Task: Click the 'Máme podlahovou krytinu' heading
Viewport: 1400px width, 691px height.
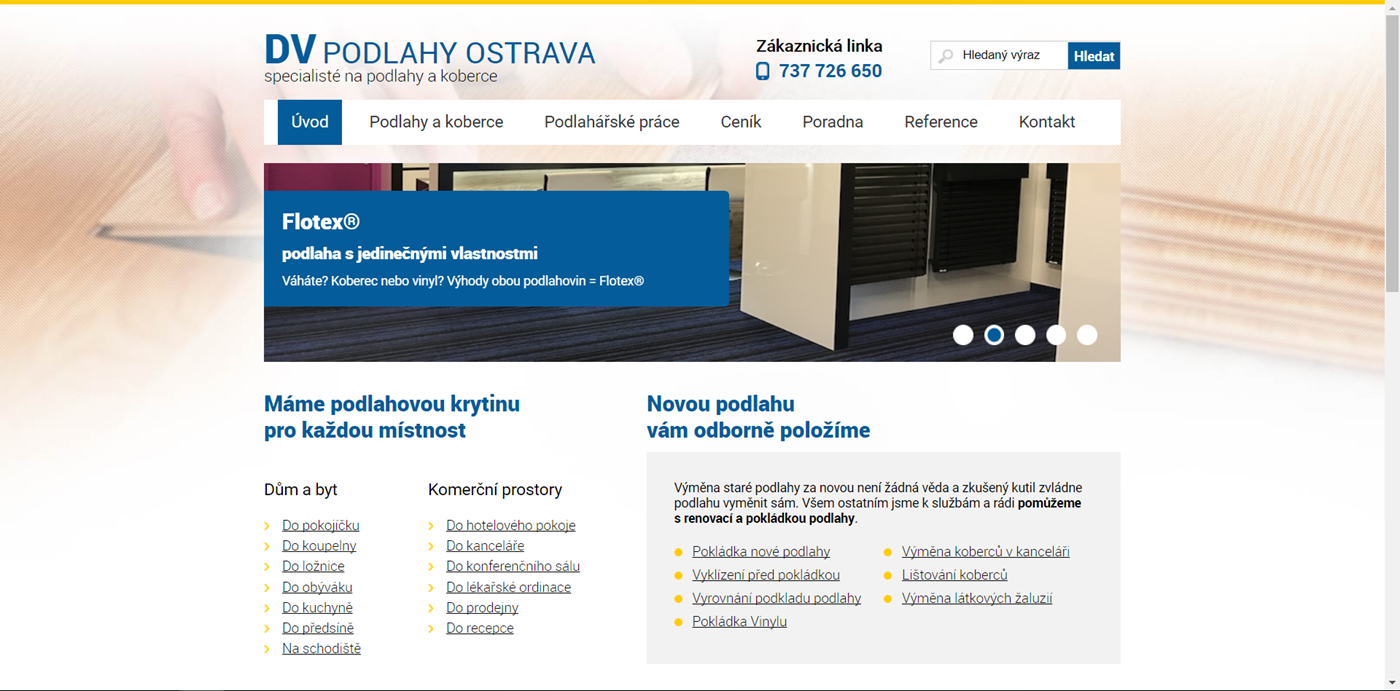Action: click(392, 417)
